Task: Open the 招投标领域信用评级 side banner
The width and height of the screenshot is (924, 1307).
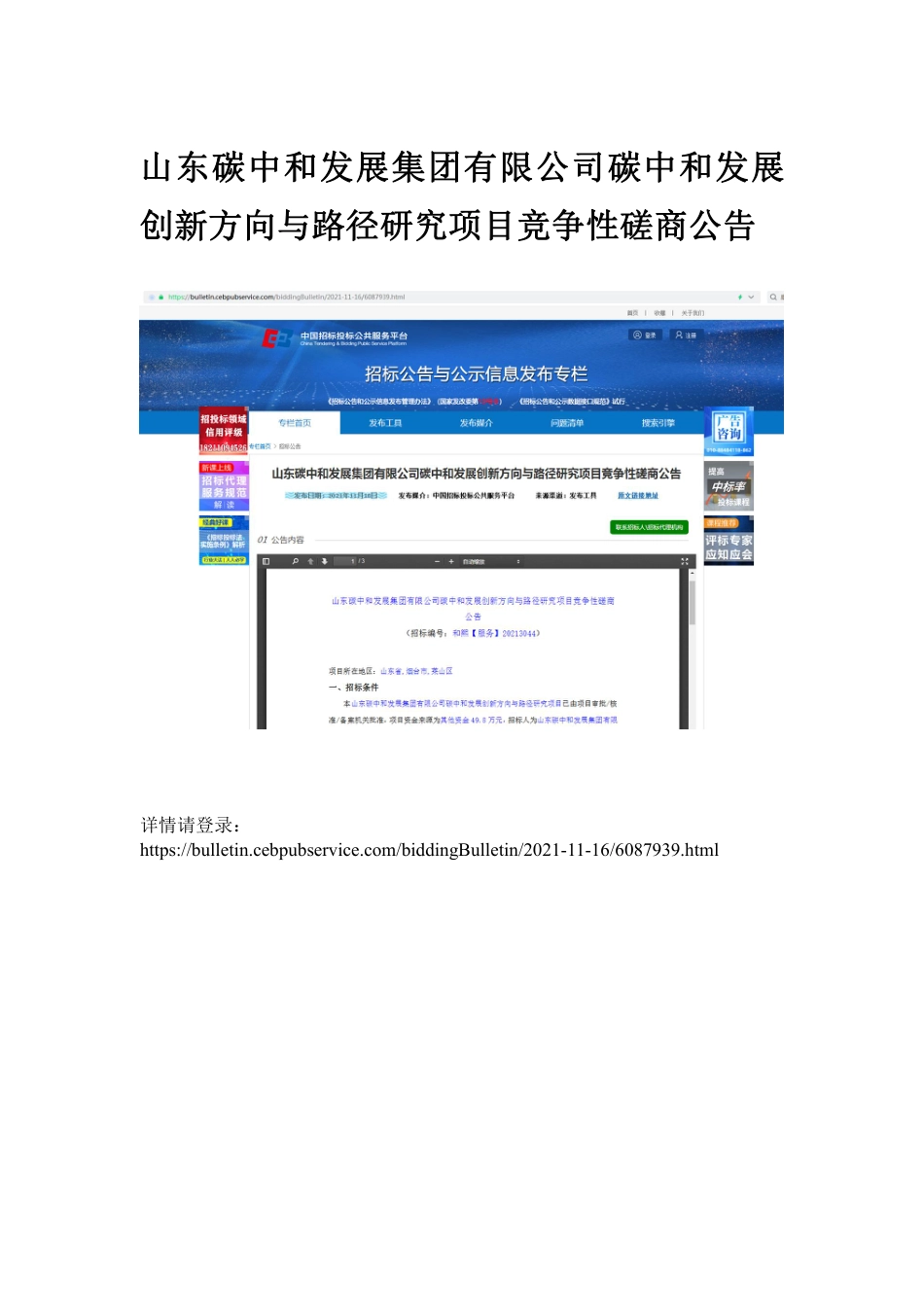Action: pos(224,431)
